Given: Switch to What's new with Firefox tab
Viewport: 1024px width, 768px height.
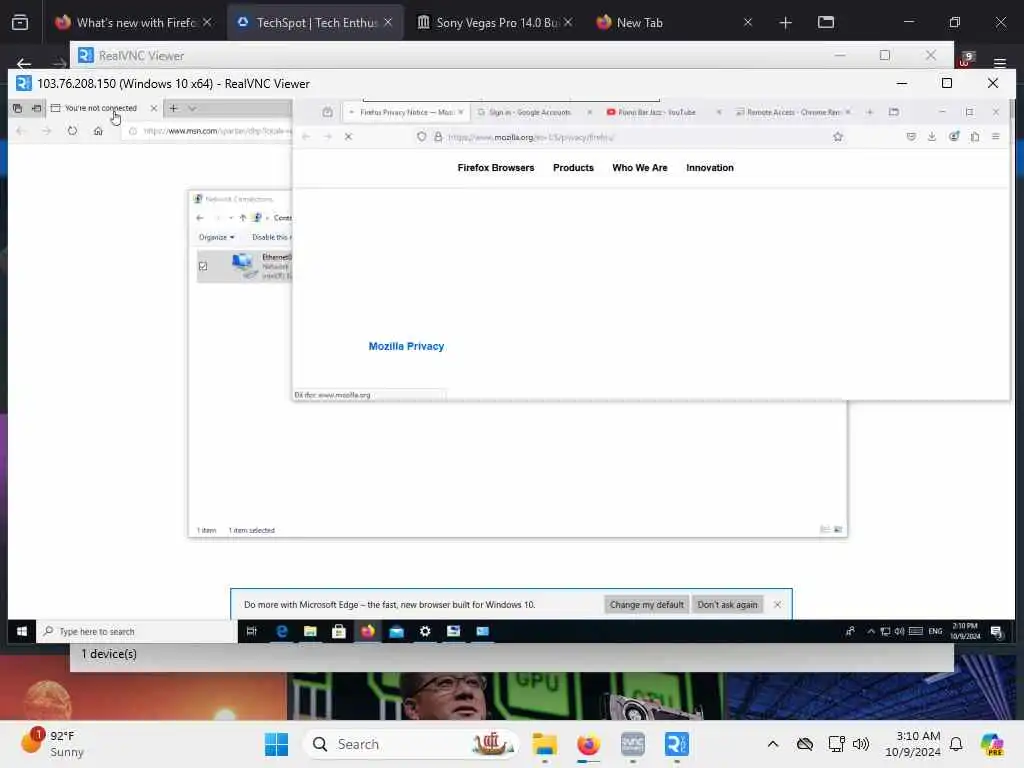Looking at the screenshot, I should click(x=135, y=23).
